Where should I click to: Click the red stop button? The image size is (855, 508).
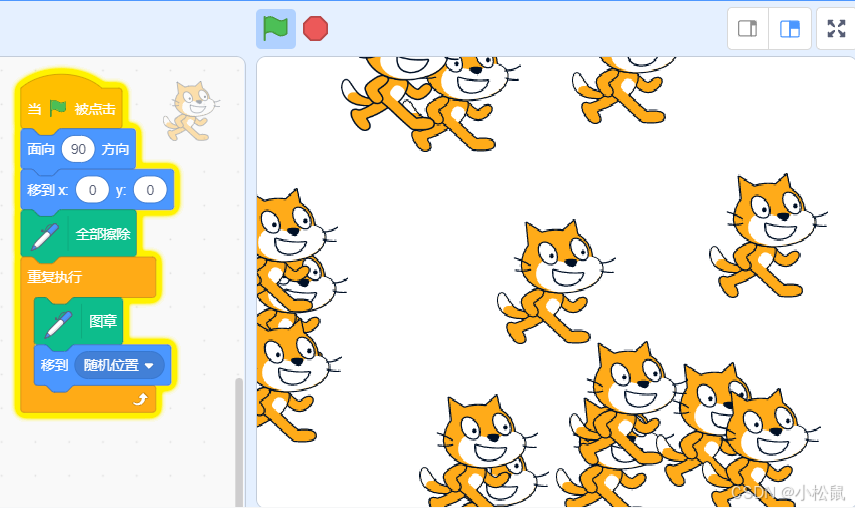tap(315, 29)
